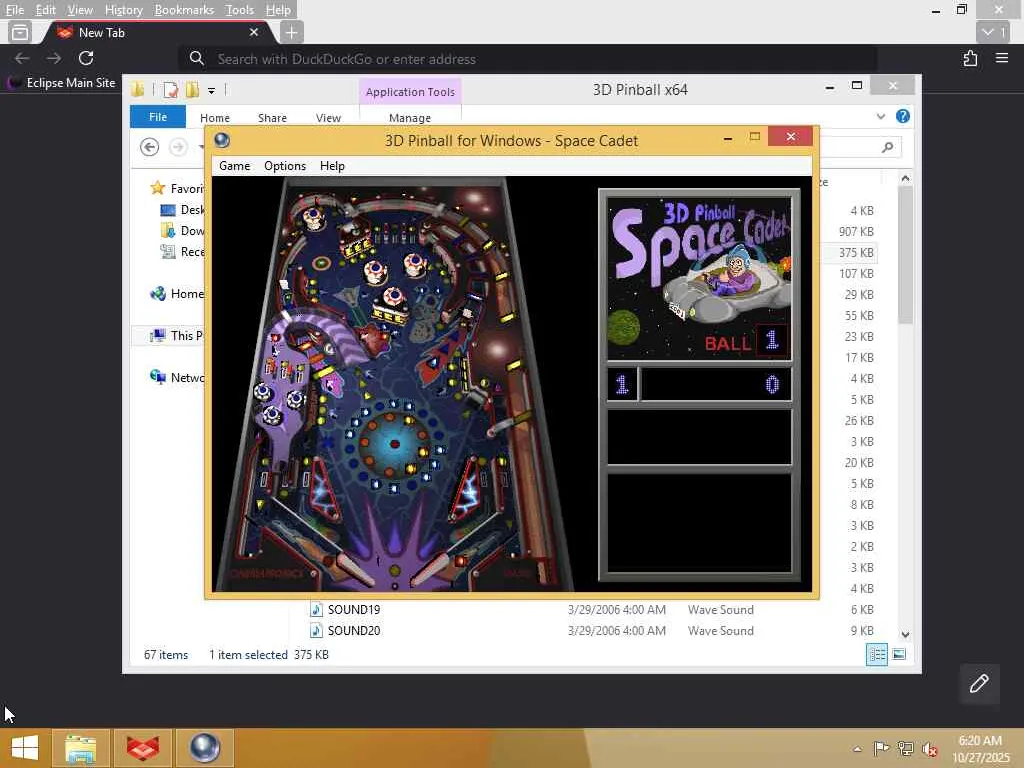Viewport: 1024px width, 768px height.
Task: Click Explorer help question mark icon
Action: pos(903,116)
